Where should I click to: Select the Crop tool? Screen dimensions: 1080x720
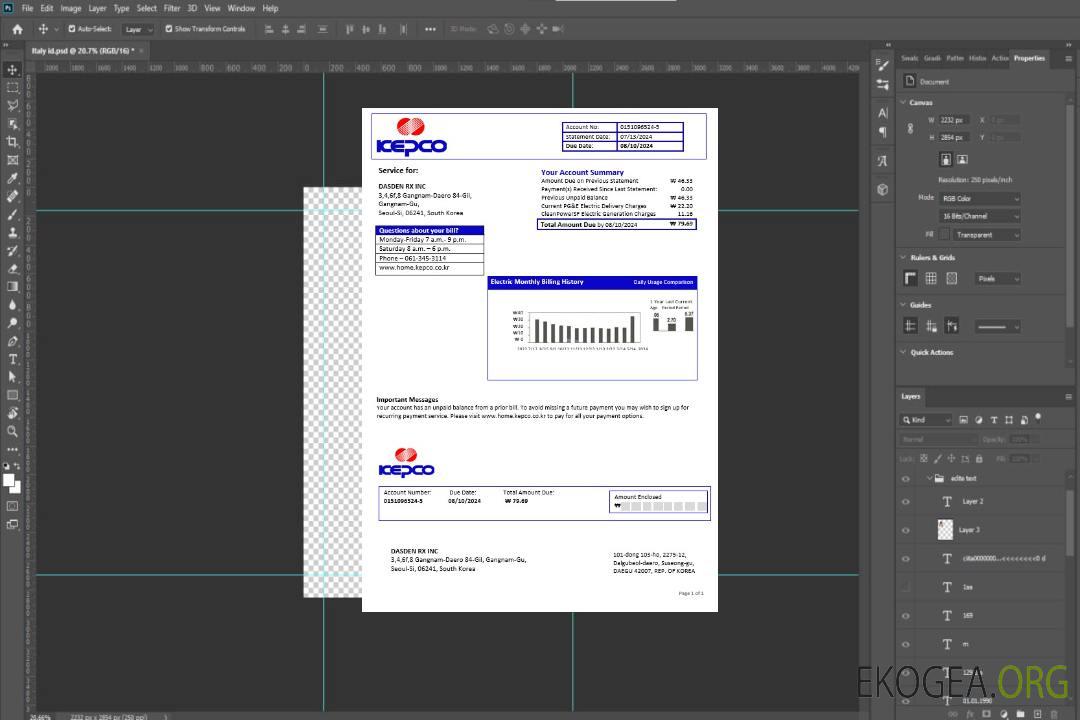coord(12,142)
